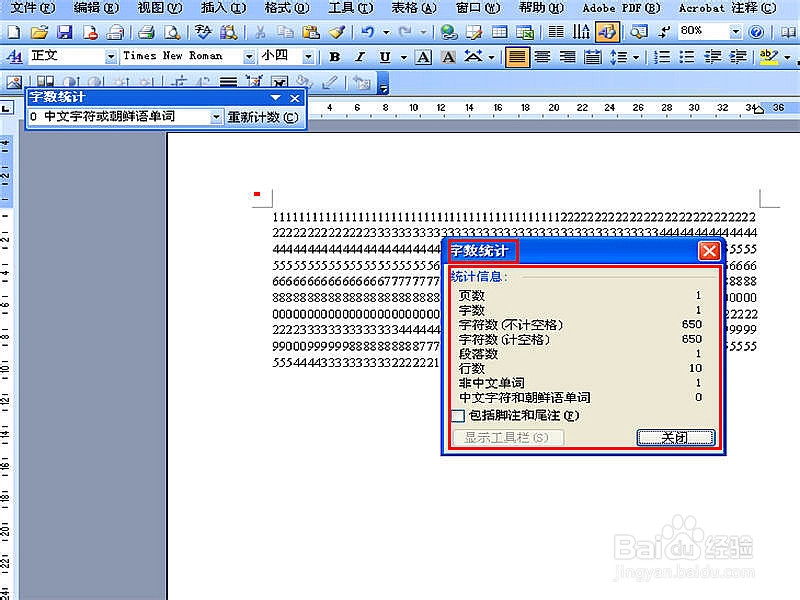This screenshot has width=800, height=600.
Task: Open the 表格 menu
Action: (414, 8)
